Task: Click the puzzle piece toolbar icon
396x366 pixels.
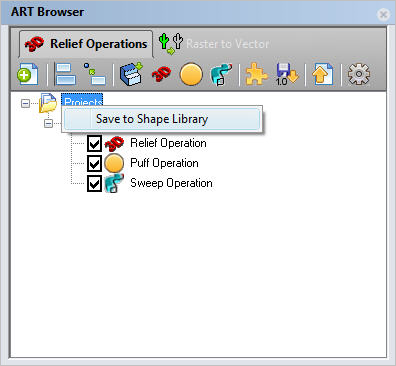Action: (x=256, y=74)
